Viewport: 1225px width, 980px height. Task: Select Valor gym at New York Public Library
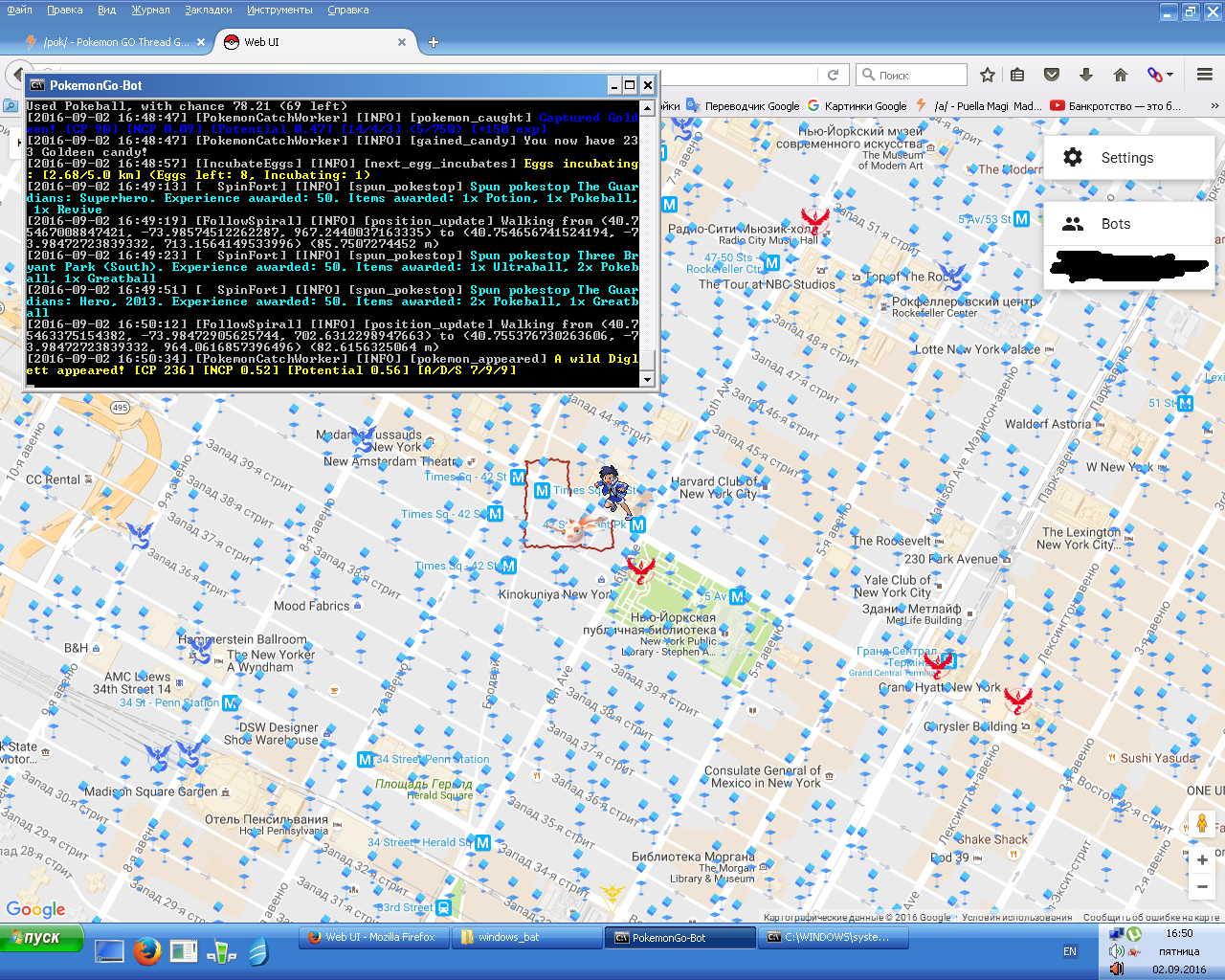pyautogui.click(x=640, y=571)
